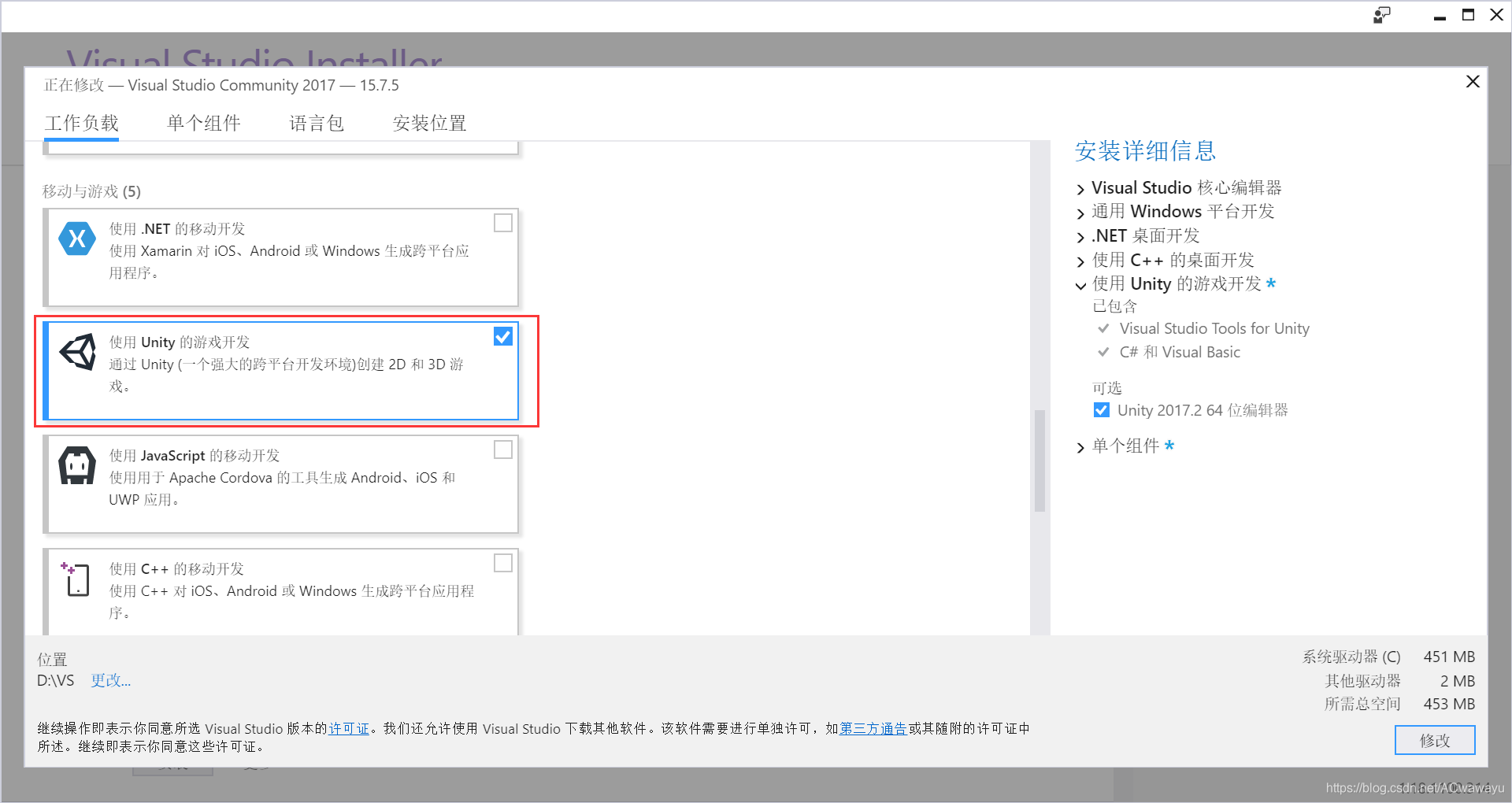This screenshot has height=803, width=1512.
Task: Expand the 单个组件 summary section
Action: [1080, 447]
